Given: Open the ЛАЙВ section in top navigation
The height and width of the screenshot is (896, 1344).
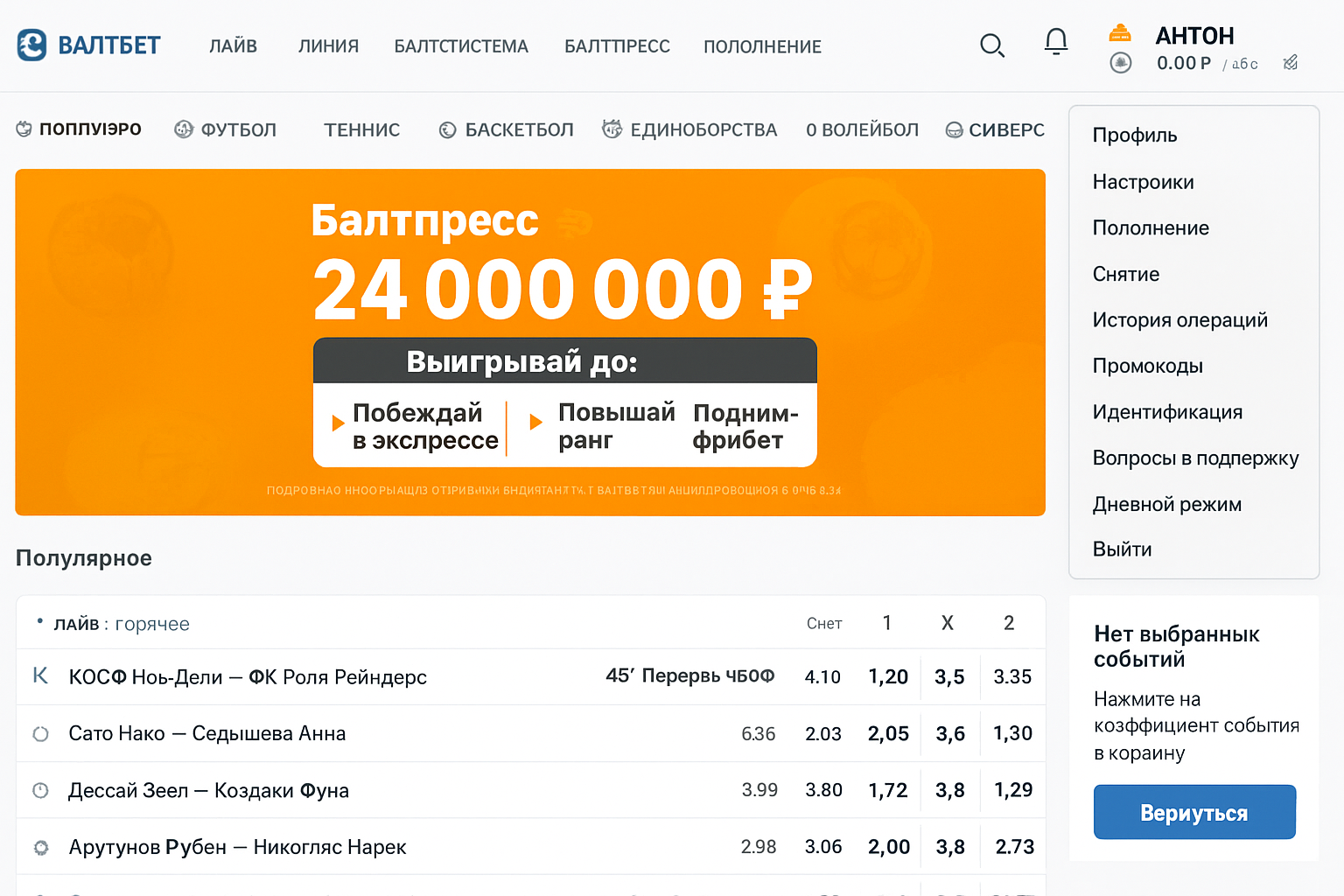Looking at the screenshot, I should [x=233, y=45].
